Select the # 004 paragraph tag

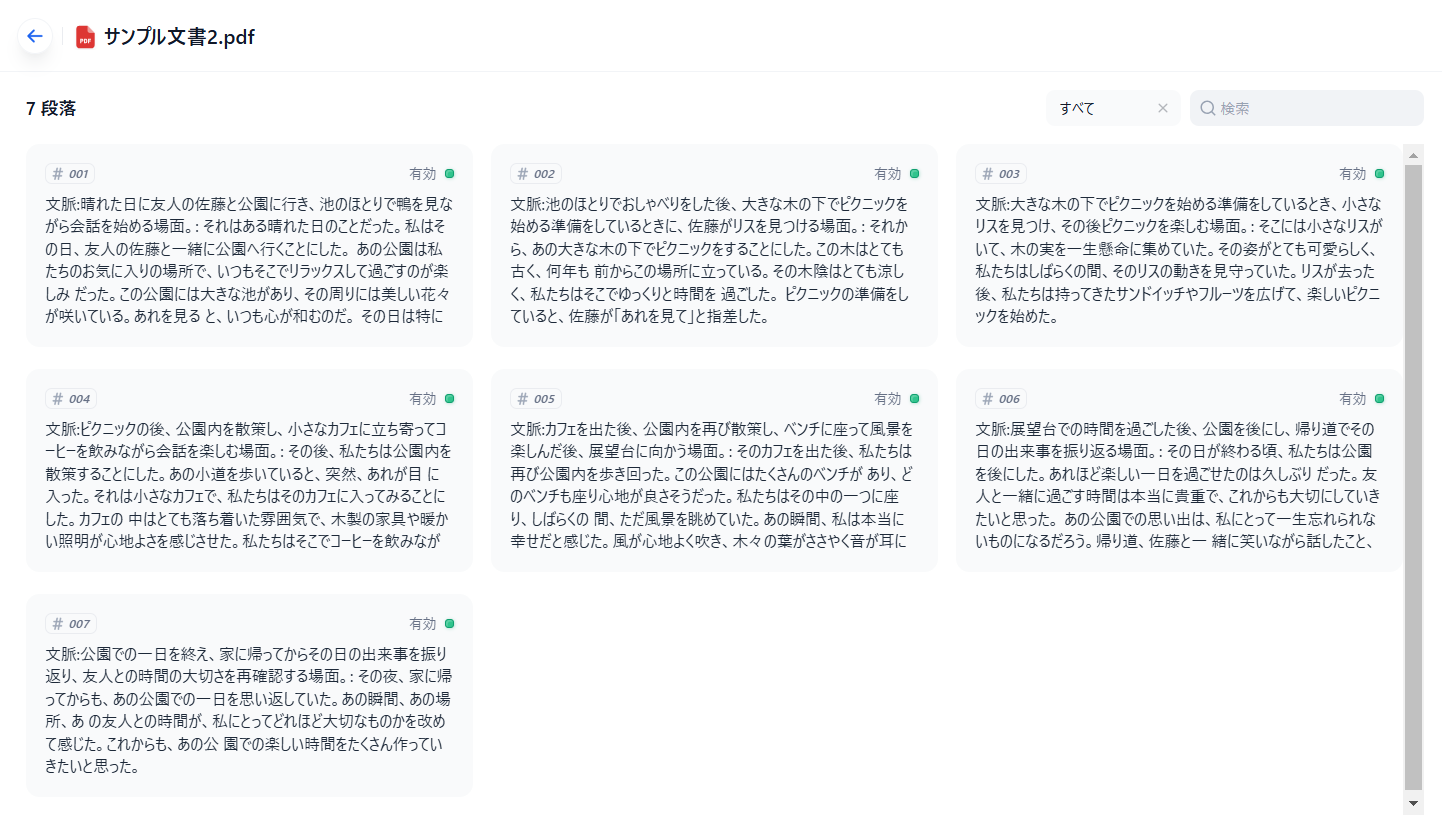tap(71, 399)
